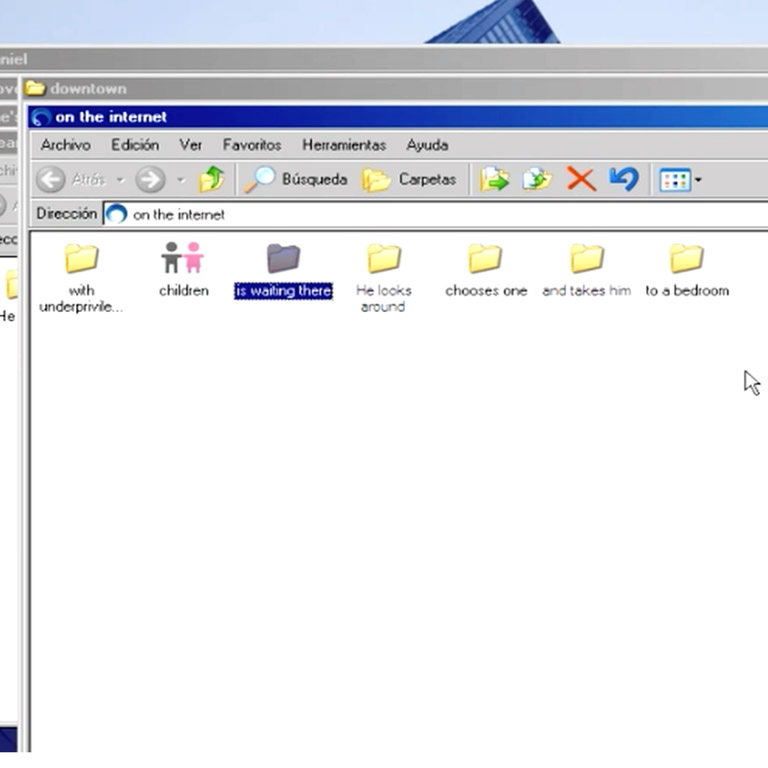Viewport: 768px width, 768px height.
Task: Open the Favoritos menu
Action: pyautogui.click(x=251, y=145)
